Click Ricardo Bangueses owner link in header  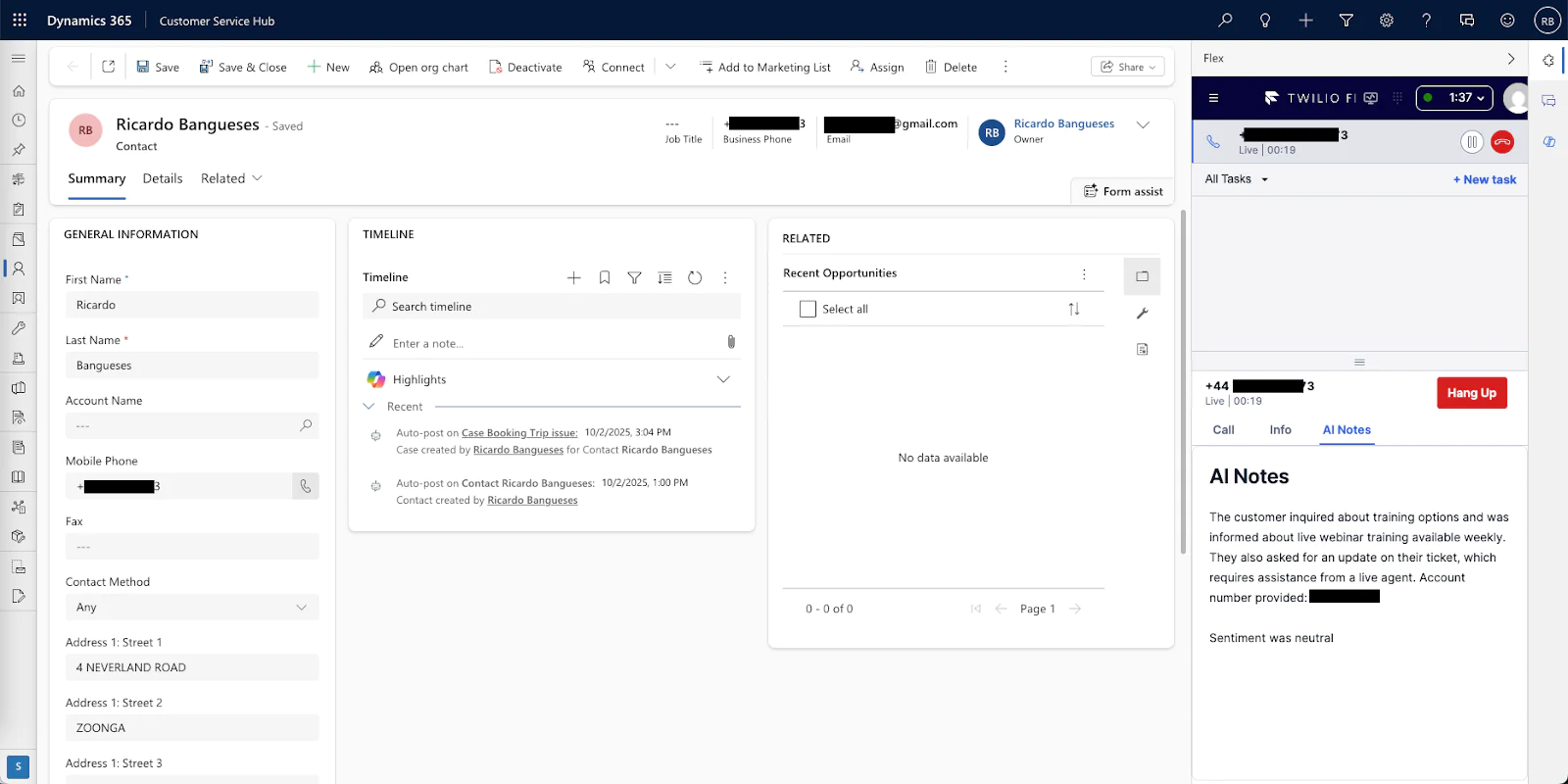1064,123
